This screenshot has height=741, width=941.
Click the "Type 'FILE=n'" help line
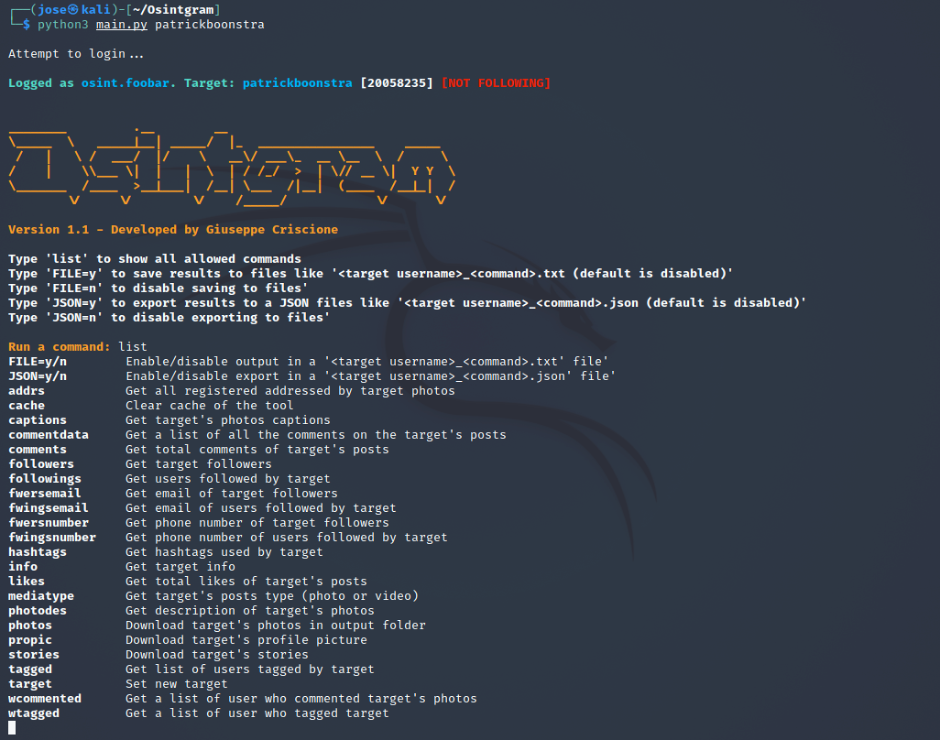(x=158, y=288)
